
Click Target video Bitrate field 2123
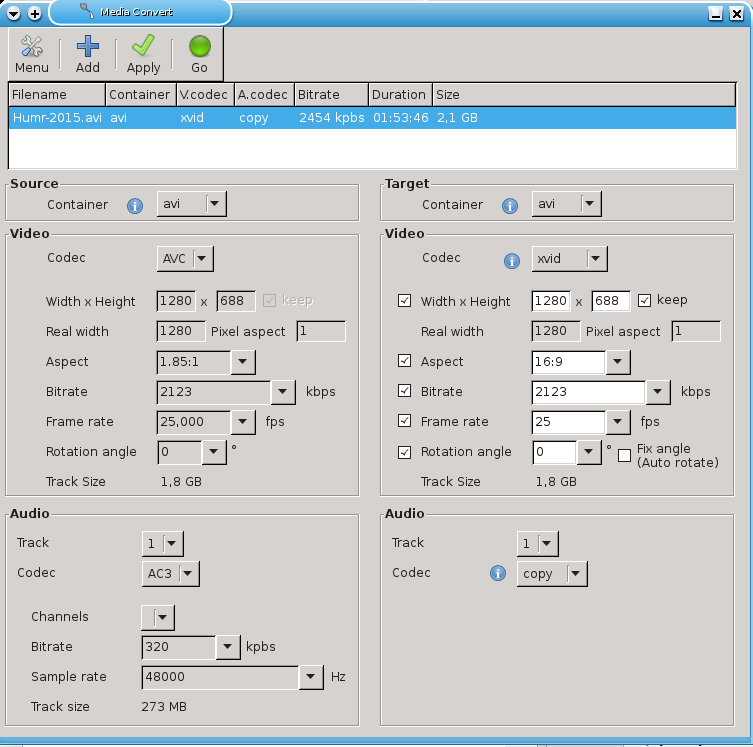pyautogui.click(x=588, y=392)
